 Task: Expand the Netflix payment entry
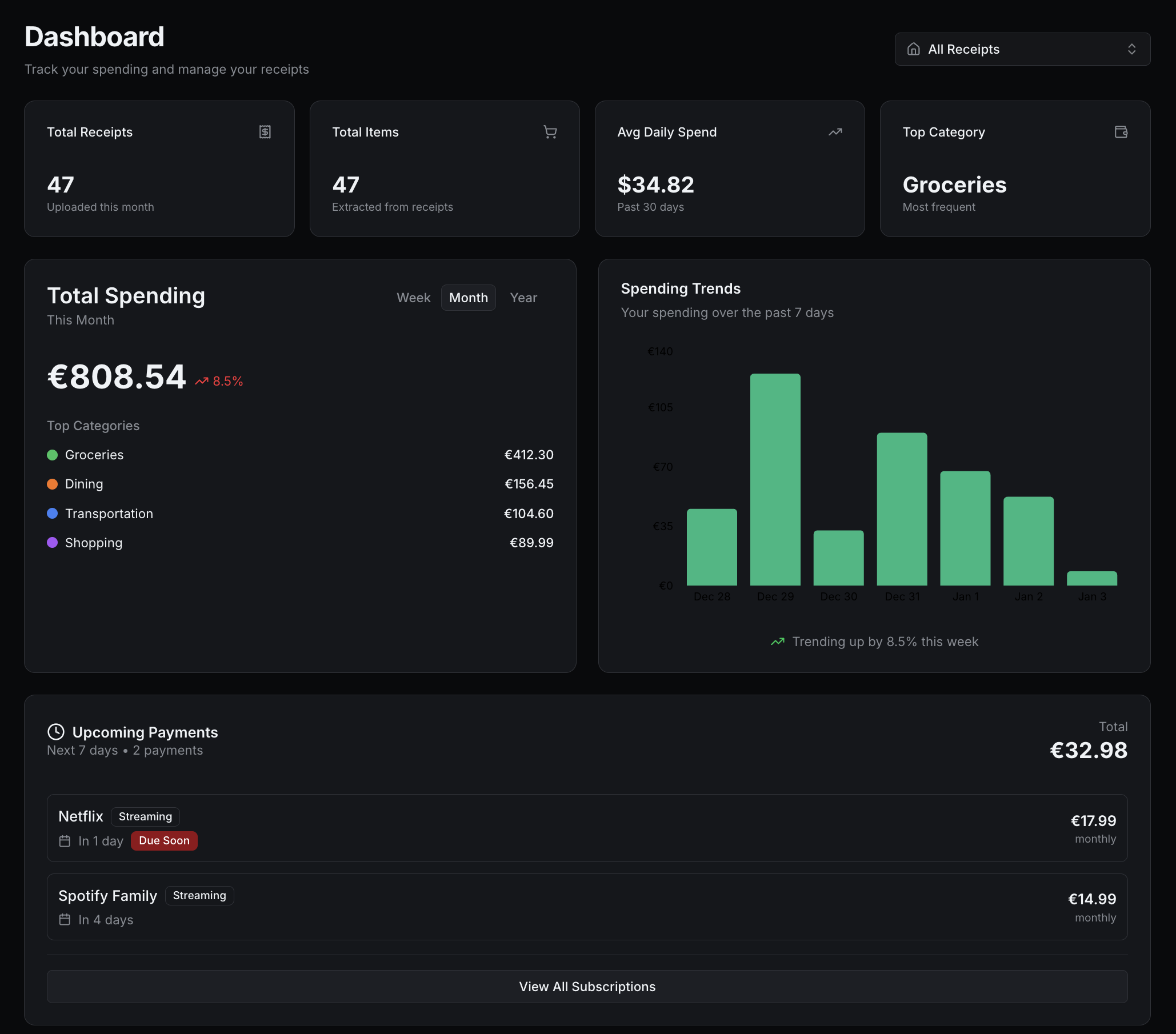pyautogui.click(x=587, y=828)
